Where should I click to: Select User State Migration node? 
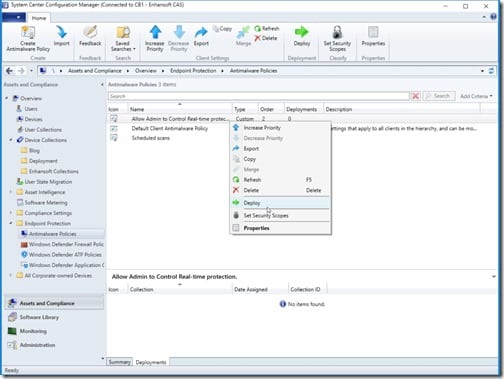click(x=48, y=182)
